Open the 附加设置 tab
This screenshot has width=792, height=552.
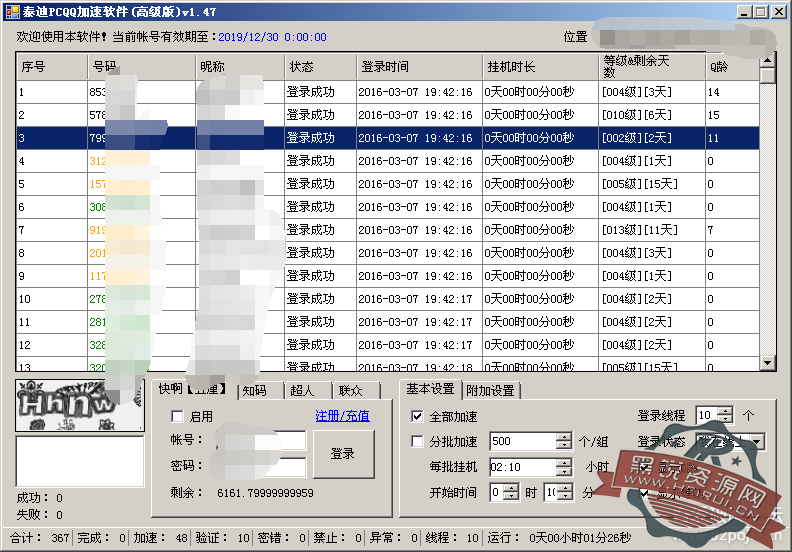[x=490, y=390]
